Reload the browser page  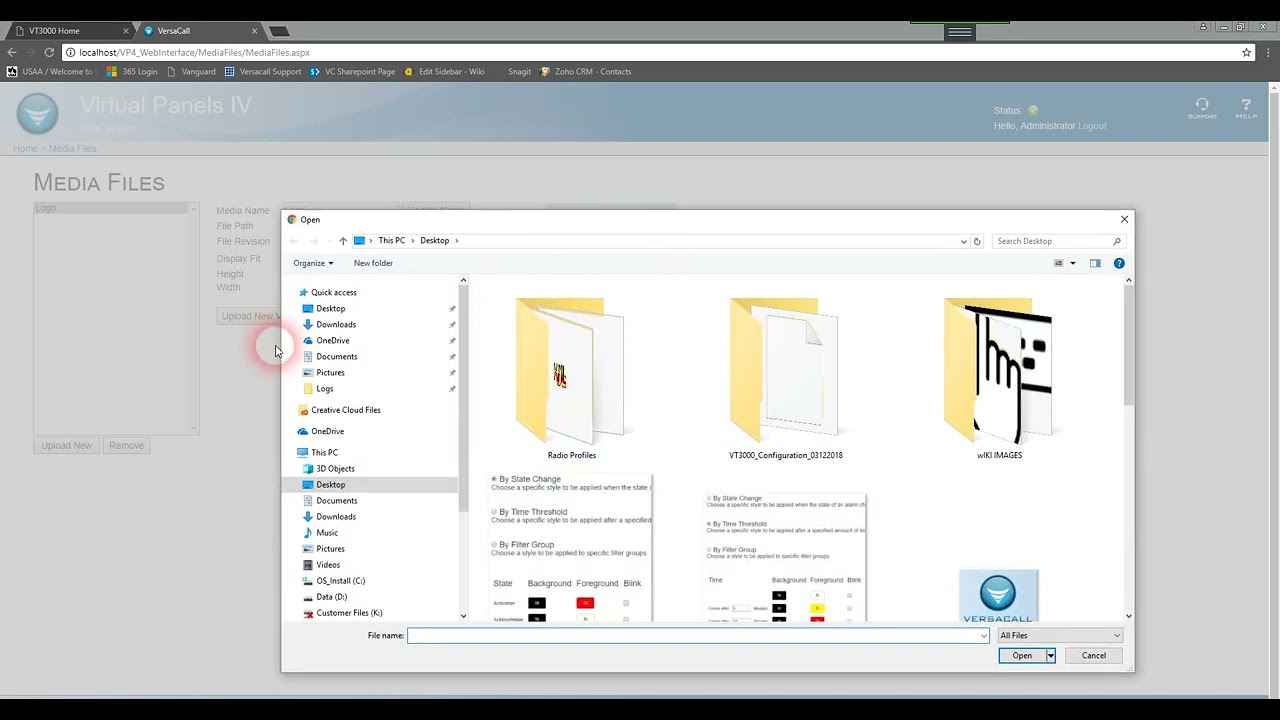47,52
